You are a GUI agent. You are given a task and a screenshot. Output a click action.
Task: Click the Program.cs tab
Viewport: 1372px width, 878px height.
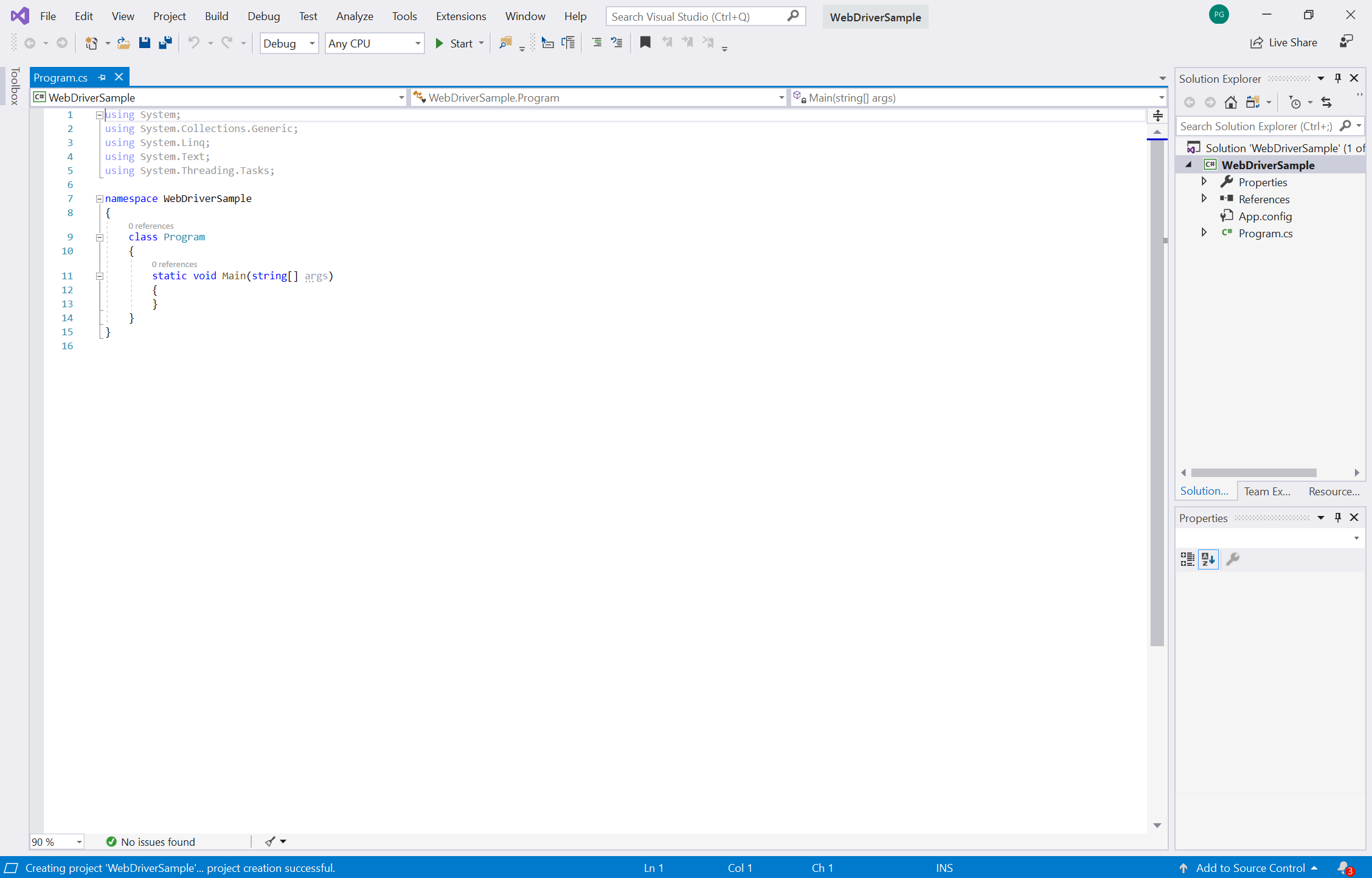tap(62, 77)
